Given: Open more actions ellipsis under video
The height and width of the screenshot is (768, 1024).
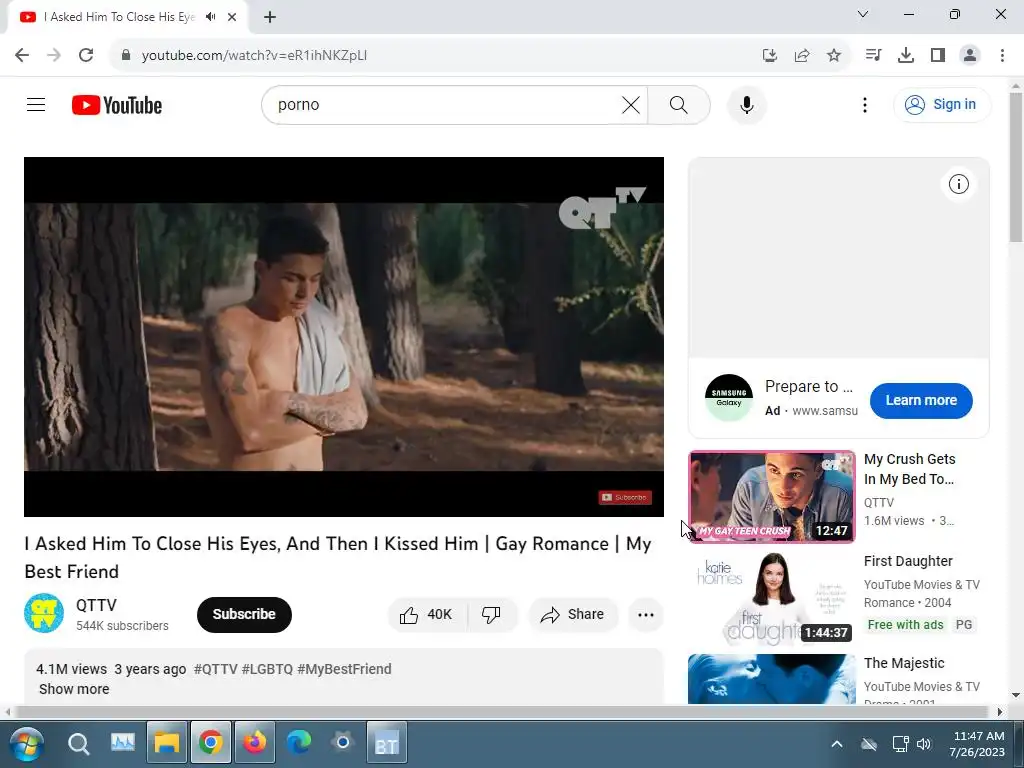Looking at the screenshot, I should pyautogui.click(x=645, y=615).
